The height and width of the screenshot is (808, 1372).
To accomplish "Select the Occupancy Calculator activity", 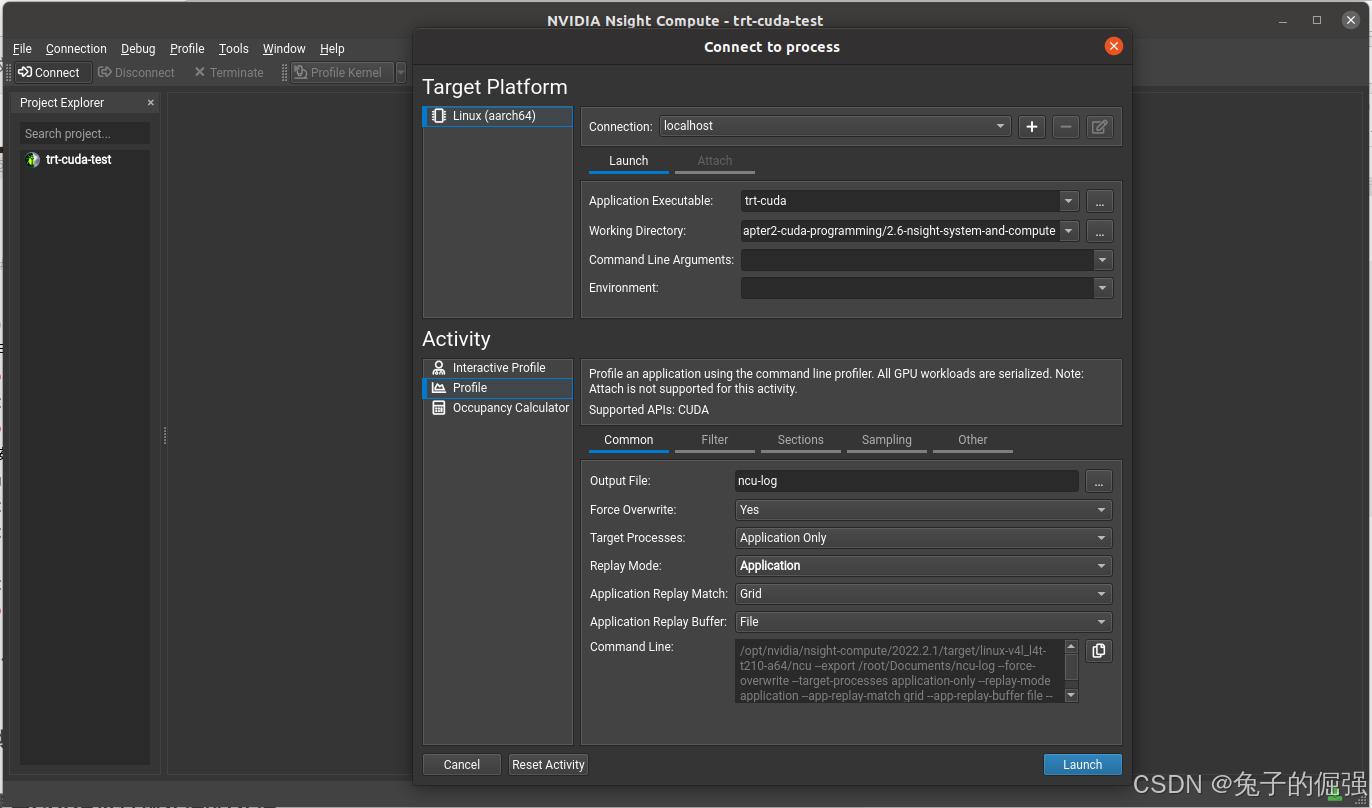I will (x=498, y=408).
